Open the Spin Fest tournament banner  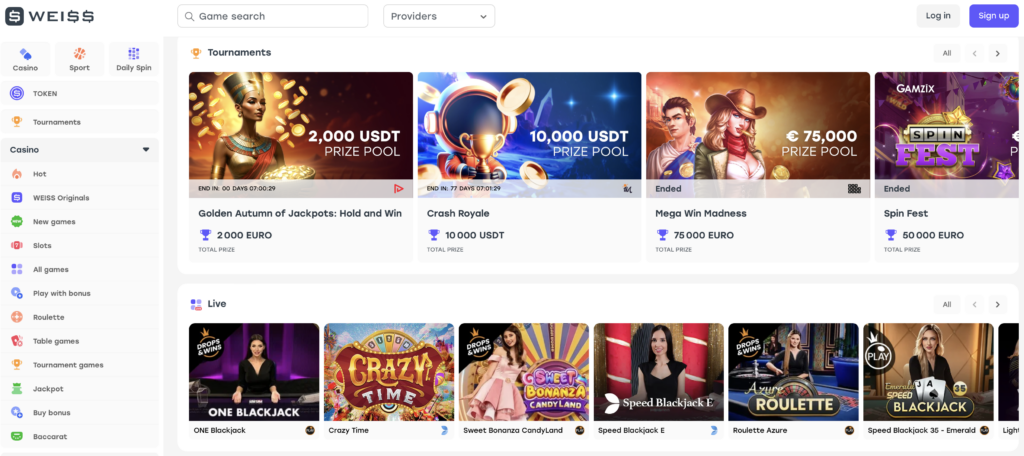(x=946, y=135)
